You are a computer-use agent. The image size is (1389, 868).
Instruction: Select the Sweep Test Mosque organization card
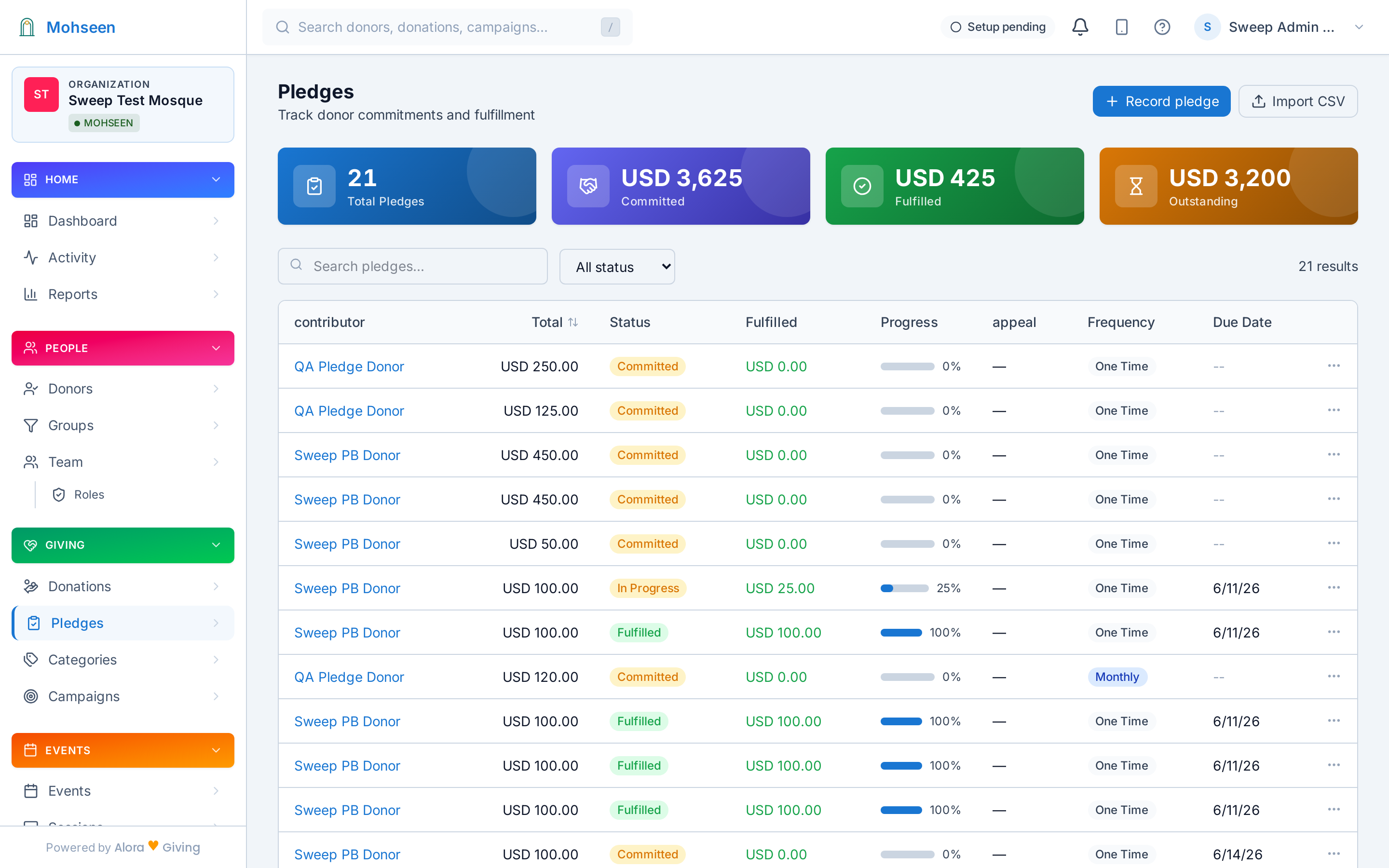coord(123,105)
